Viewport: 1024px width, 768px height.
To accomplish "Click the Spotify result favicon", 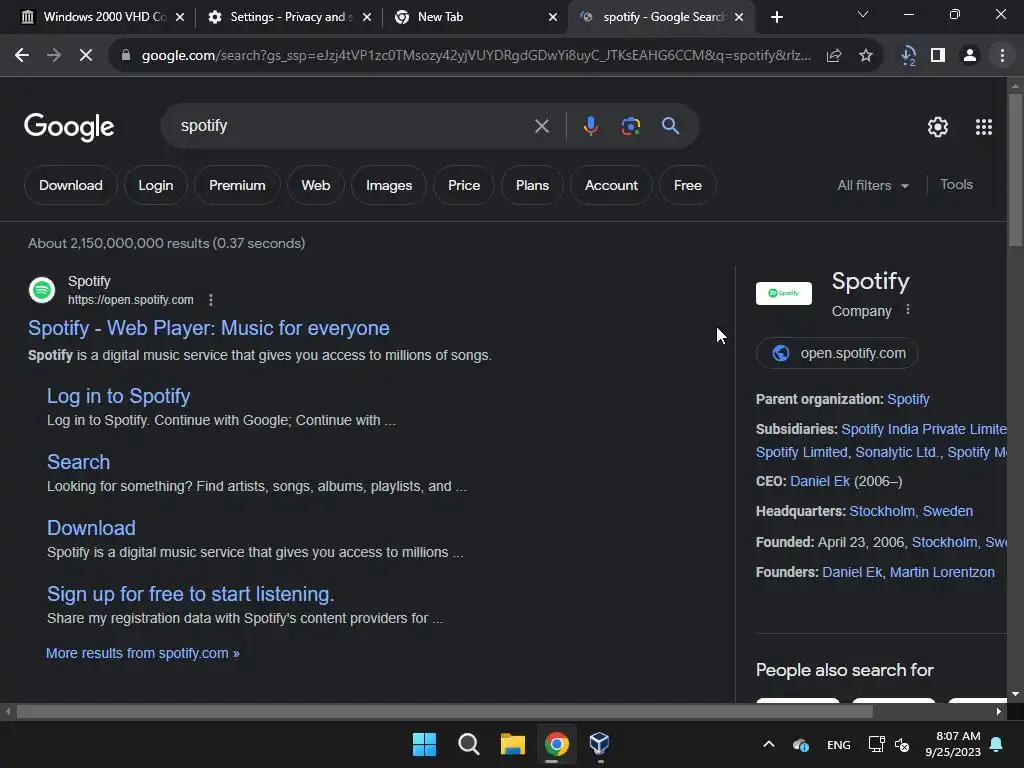I will click(x=42, y=290).
